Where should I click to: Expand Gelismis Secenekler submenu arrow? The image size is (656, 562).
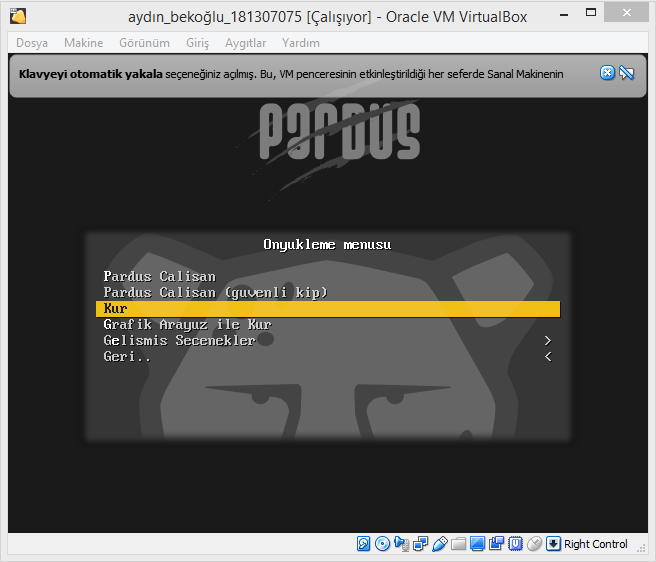point(548,341)
